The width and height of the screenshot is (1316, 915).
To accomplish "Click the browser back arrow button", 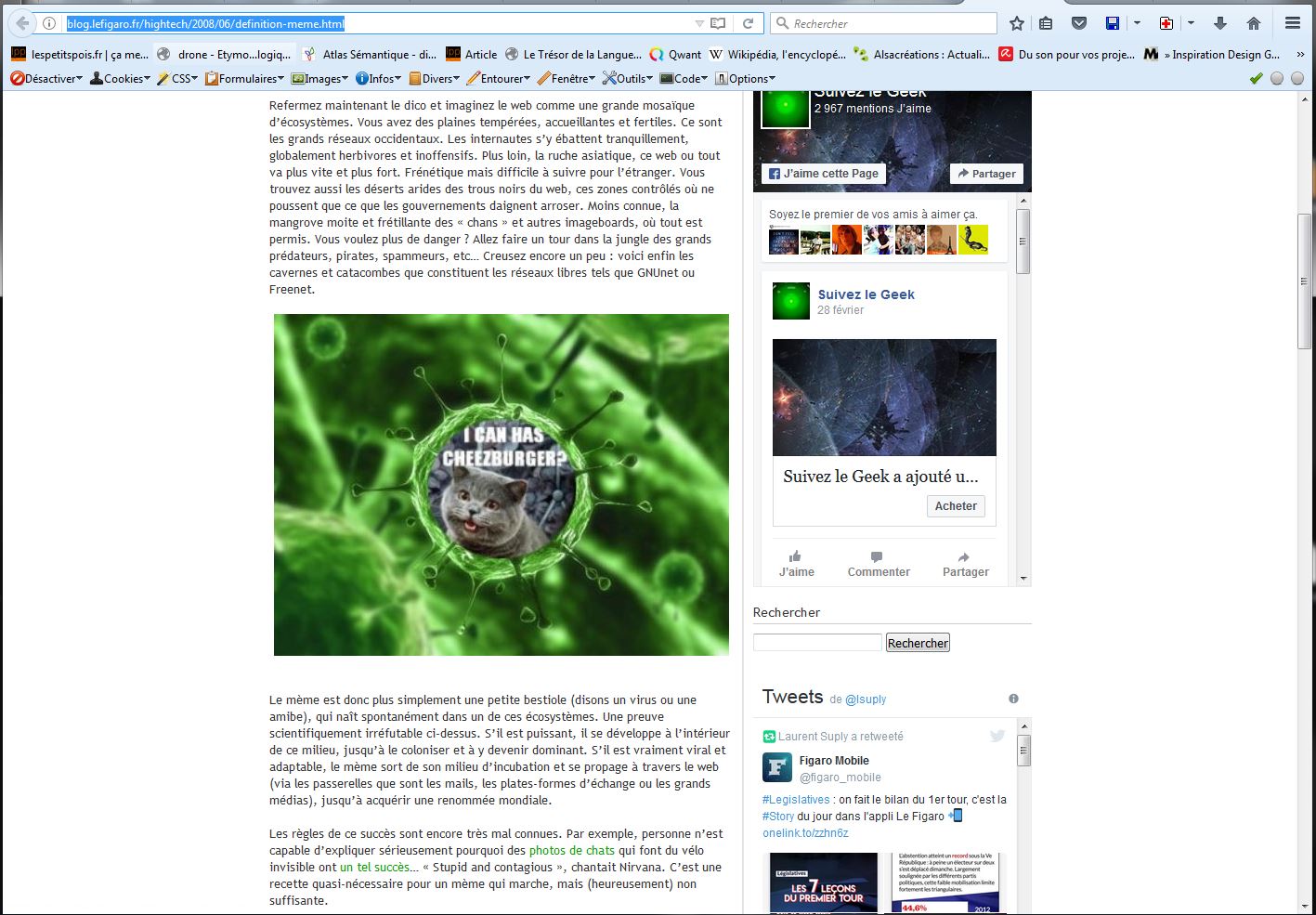I will tap(22, 23).
